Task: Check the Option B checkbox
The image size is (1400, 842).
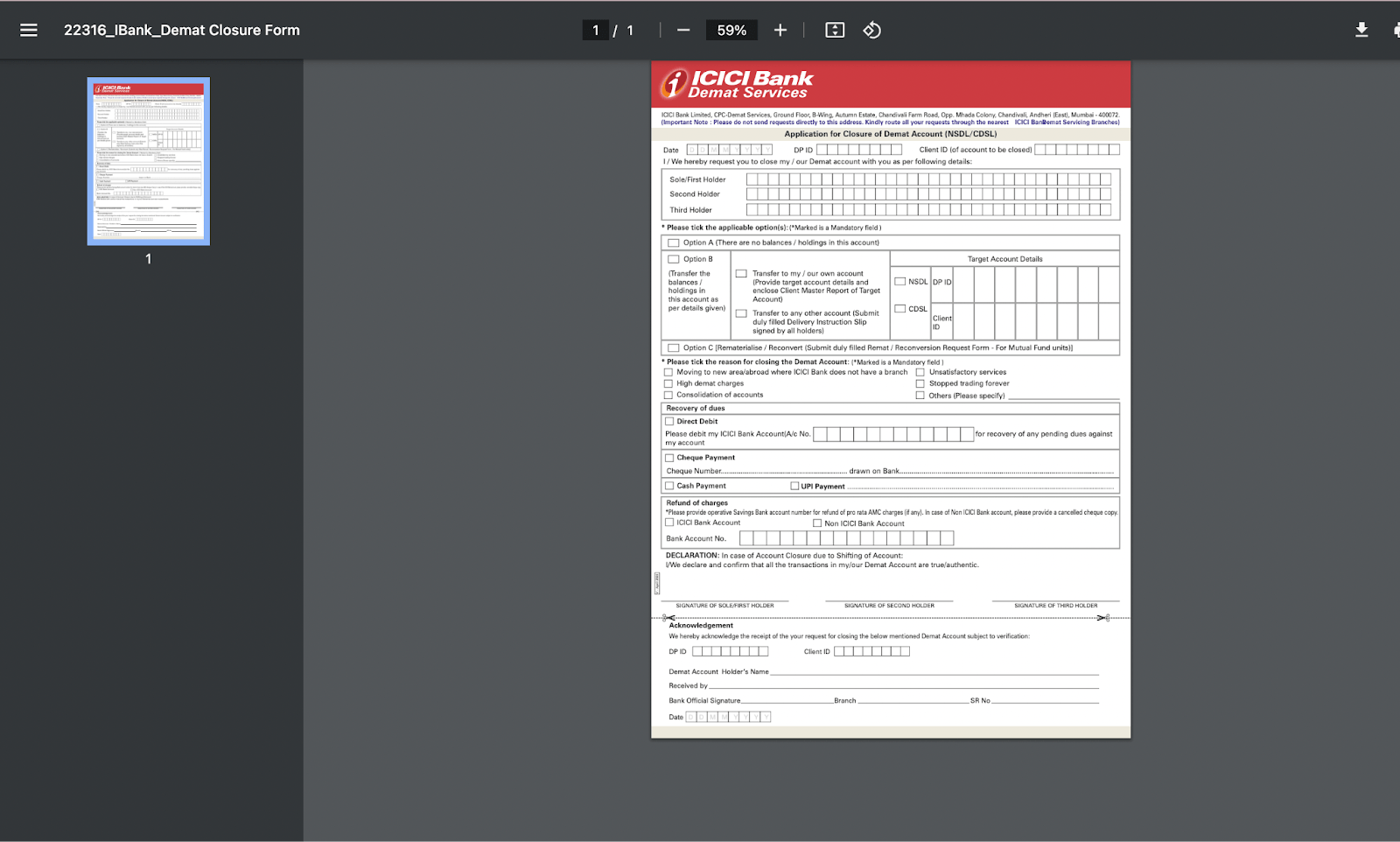Action: (672, 259)
